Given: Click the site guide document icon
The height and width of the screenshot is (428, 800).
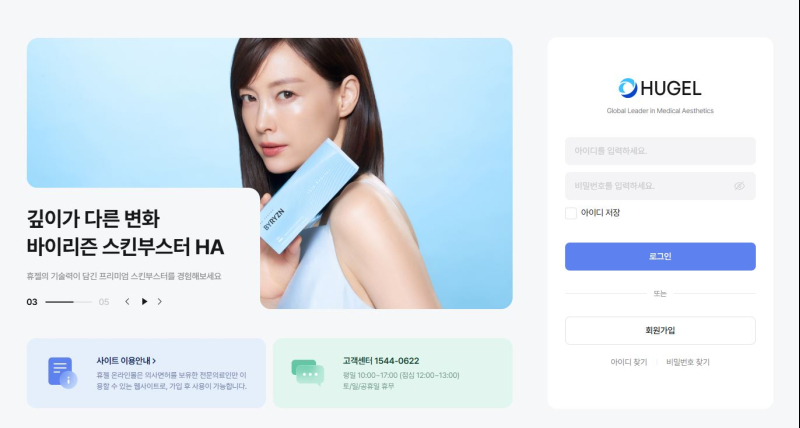Looking at the screenshot, I should [63, 372].
